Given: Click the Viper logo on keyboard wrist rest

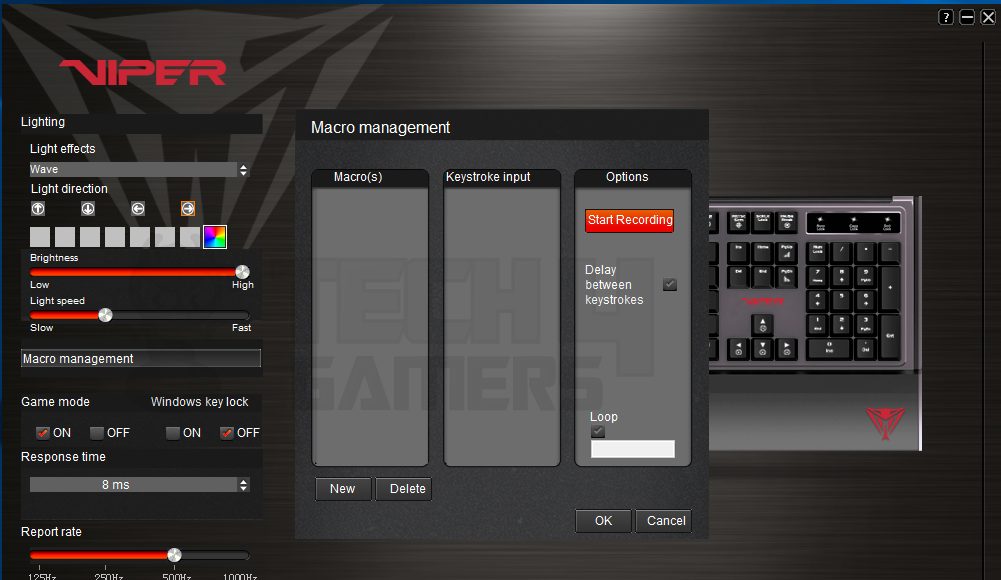Looking at the screenshot, I should point(884,423).
